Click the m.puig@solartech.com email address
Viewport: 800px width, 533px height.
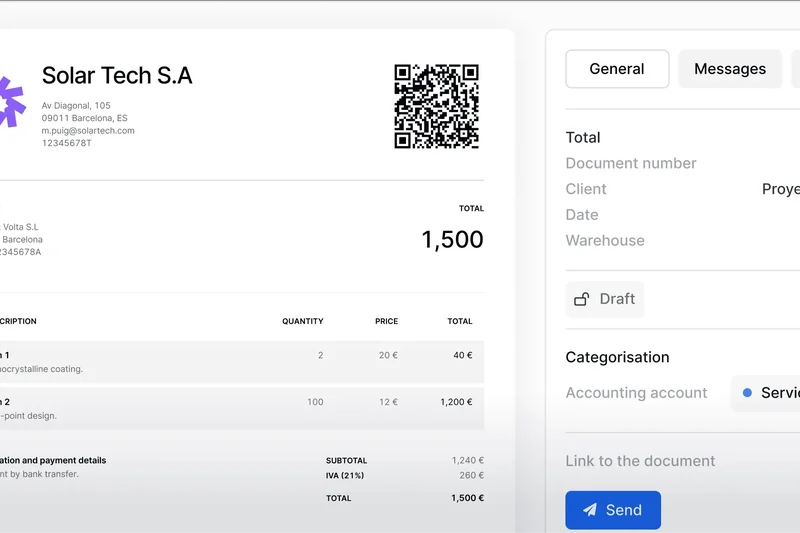pos(88,131)
